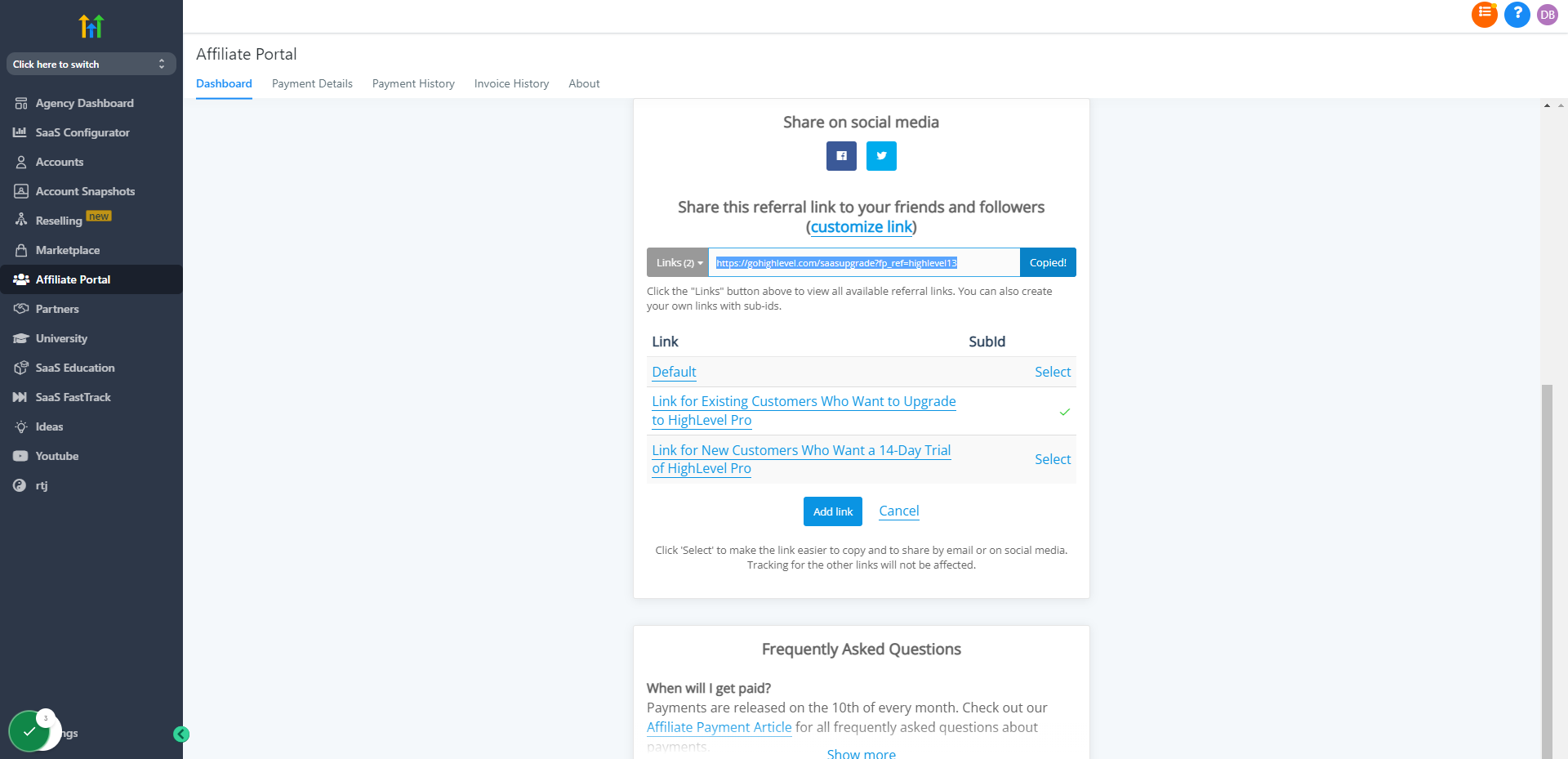
Task: Click the Copied! button
Action: 1048,262
